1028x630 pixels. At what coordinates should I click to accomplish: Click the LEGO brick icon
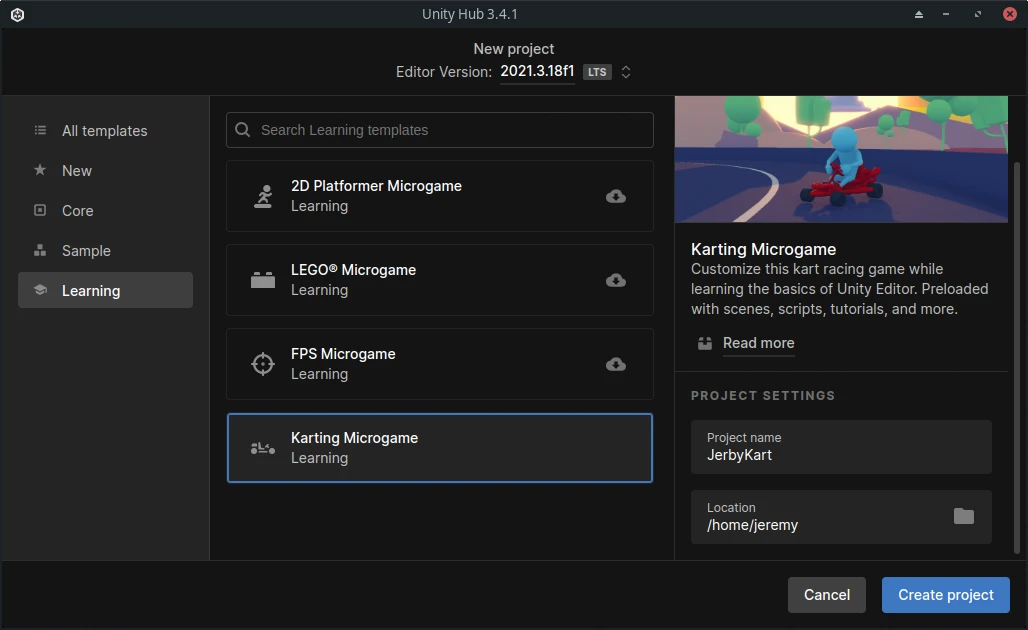(x=263, y=280)
